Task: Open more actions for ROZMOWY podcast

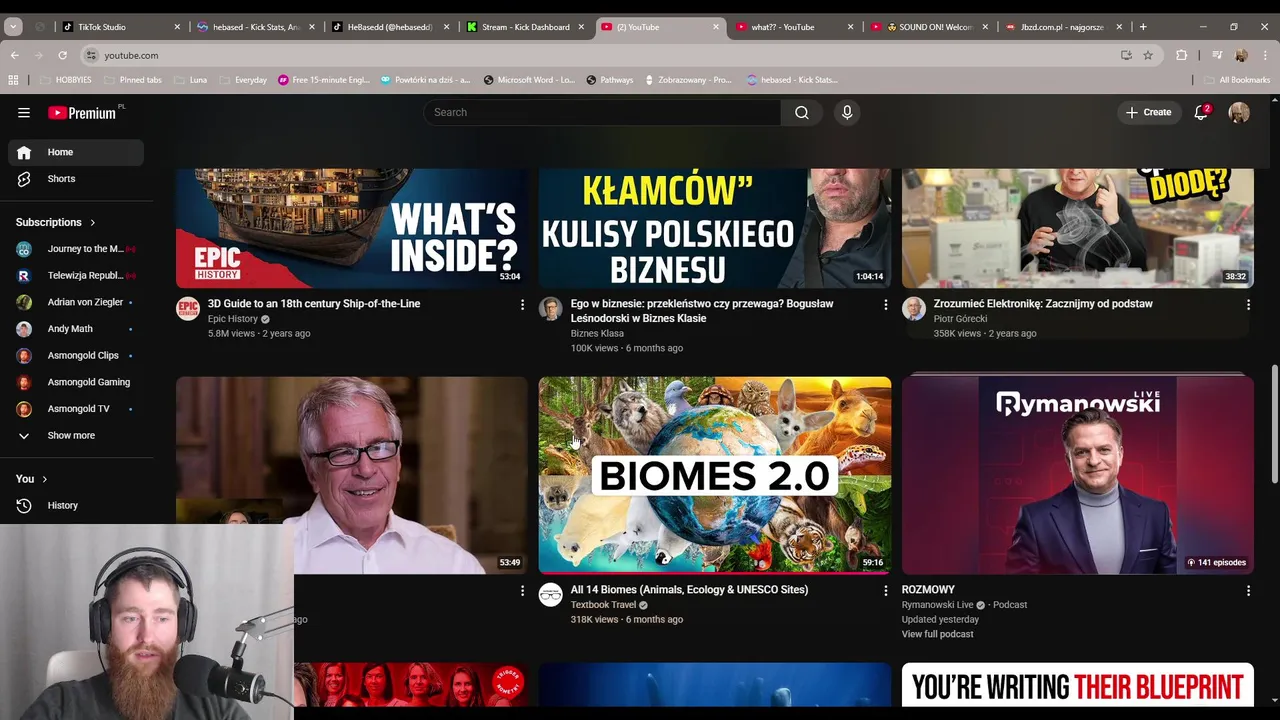Action: 1248,591
